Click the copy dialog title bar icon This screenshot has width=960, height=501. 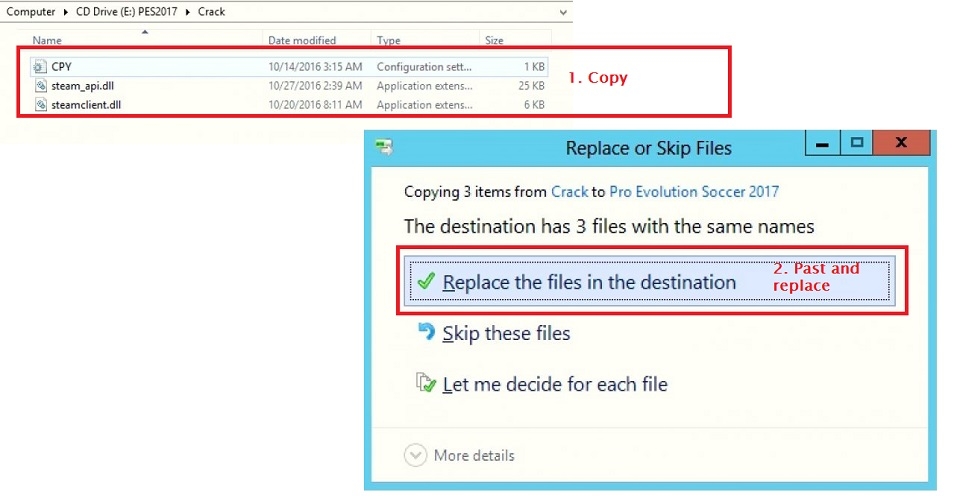pyautogui.click(x=384, y=147)
